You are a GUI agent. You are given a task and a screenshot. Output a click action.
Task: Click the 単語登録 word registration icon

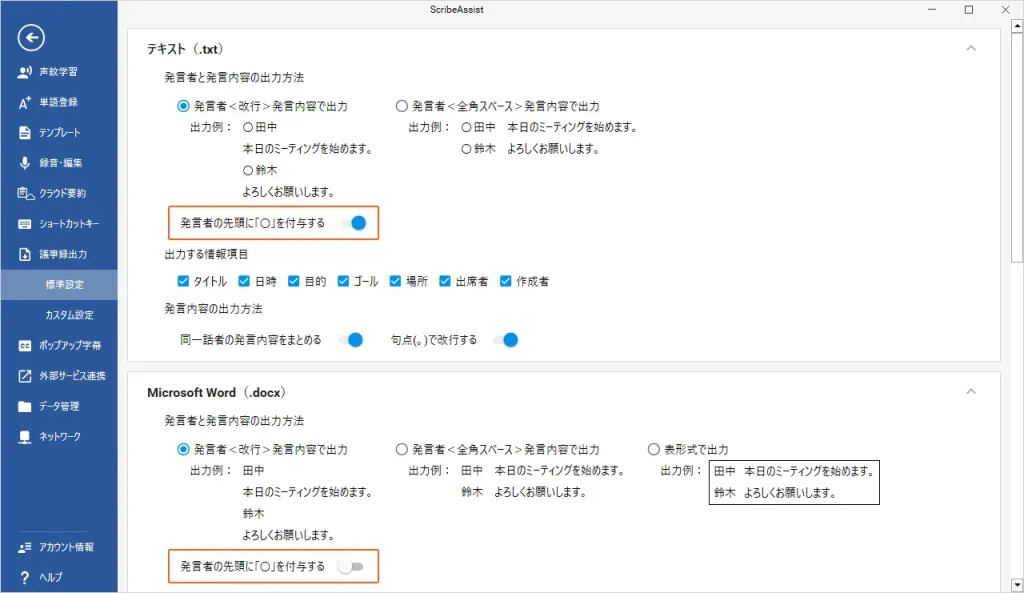[25, 102]
